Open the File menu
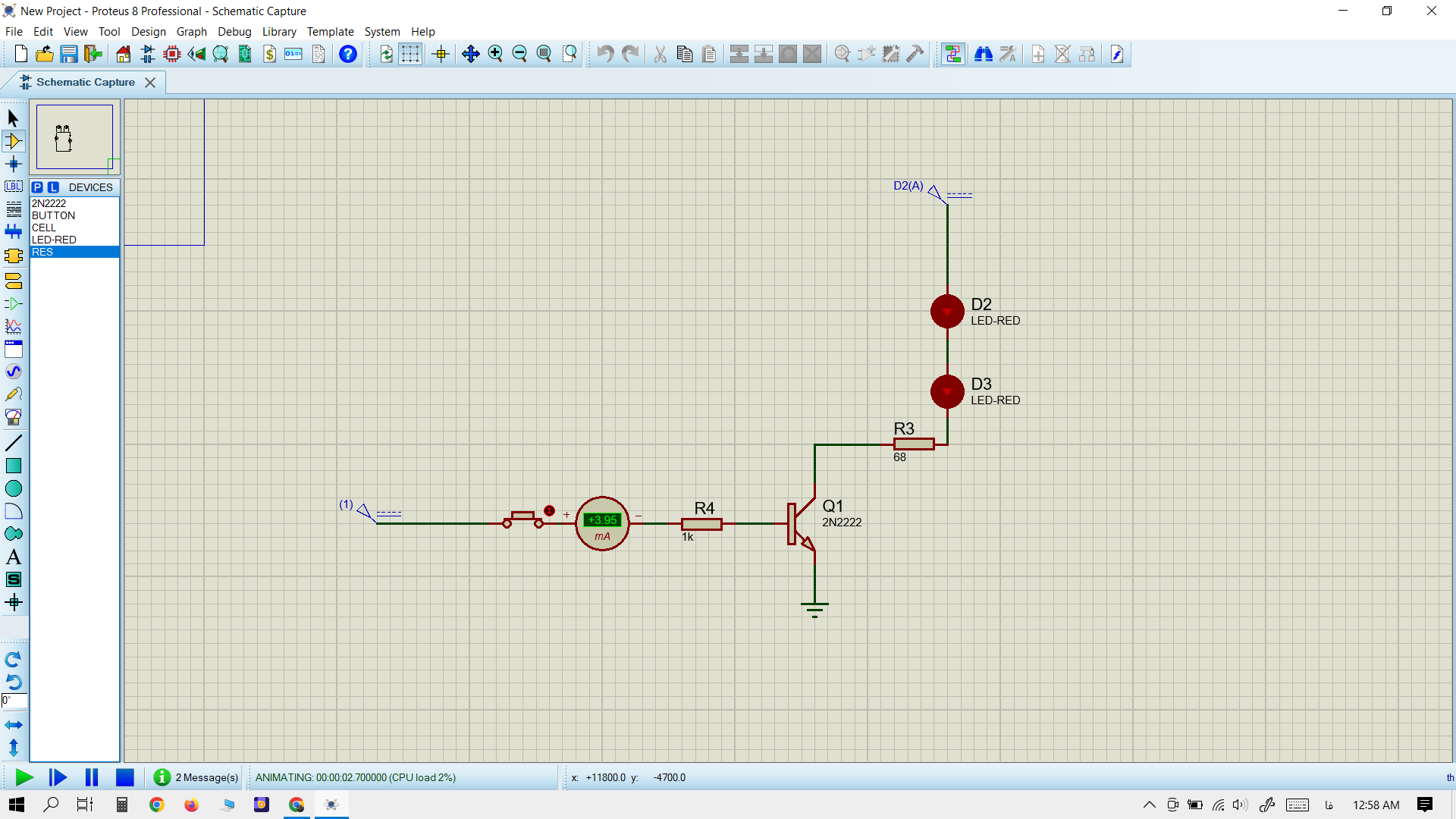1456x819 pixels. (14, 31)
